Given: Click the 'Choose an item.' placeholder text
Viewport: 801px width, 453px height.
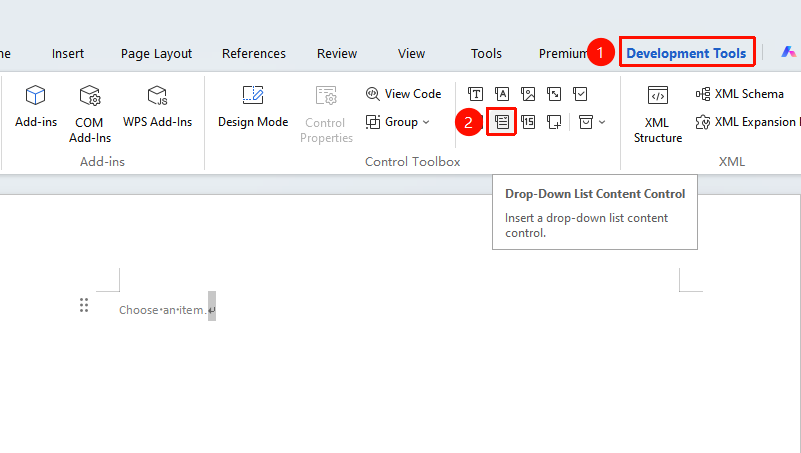Looking at the screenshot, I should [162, 310].
